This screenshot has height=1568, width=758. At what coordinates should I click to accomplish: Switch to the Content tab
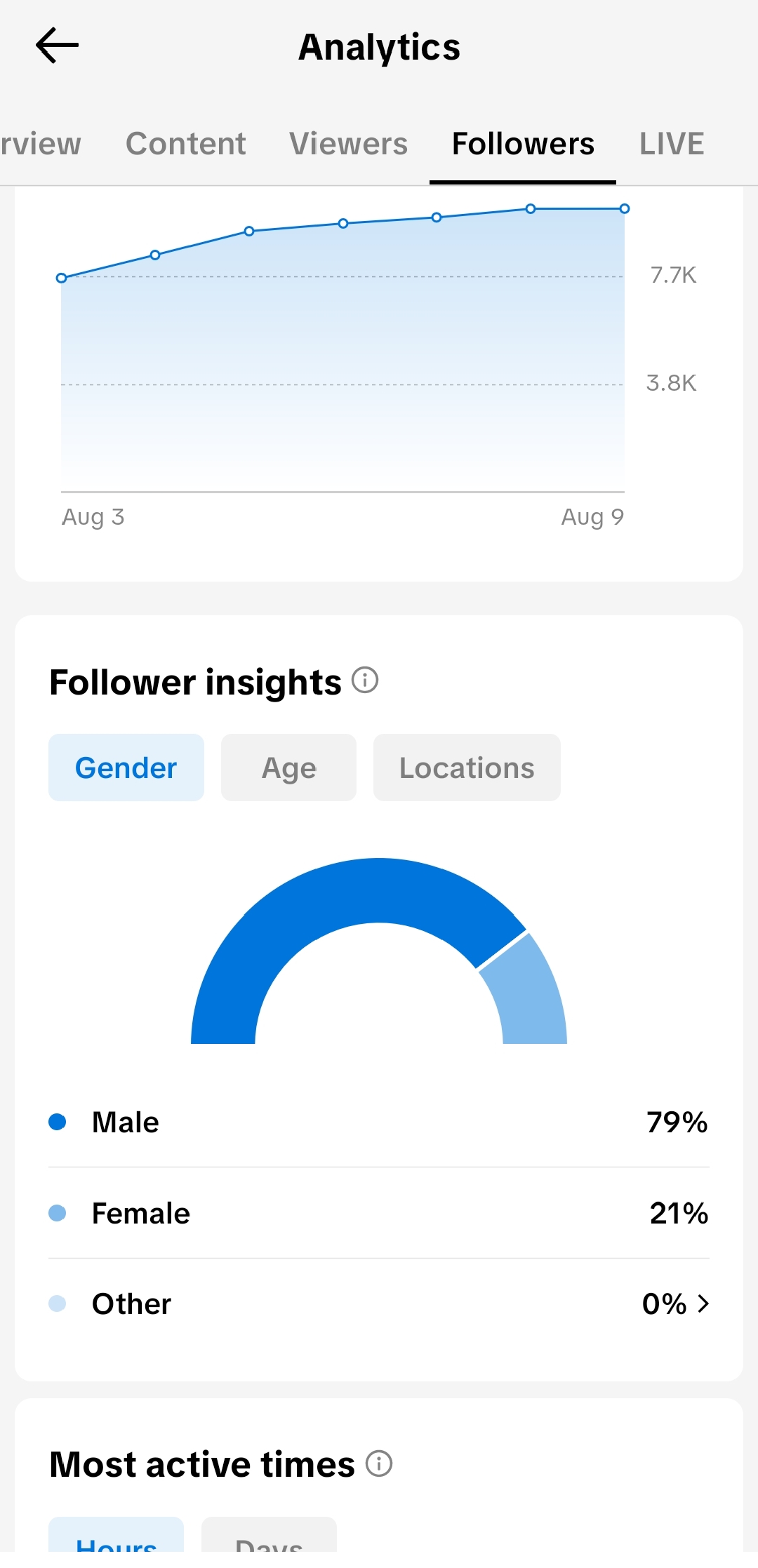tap(186, 144)
